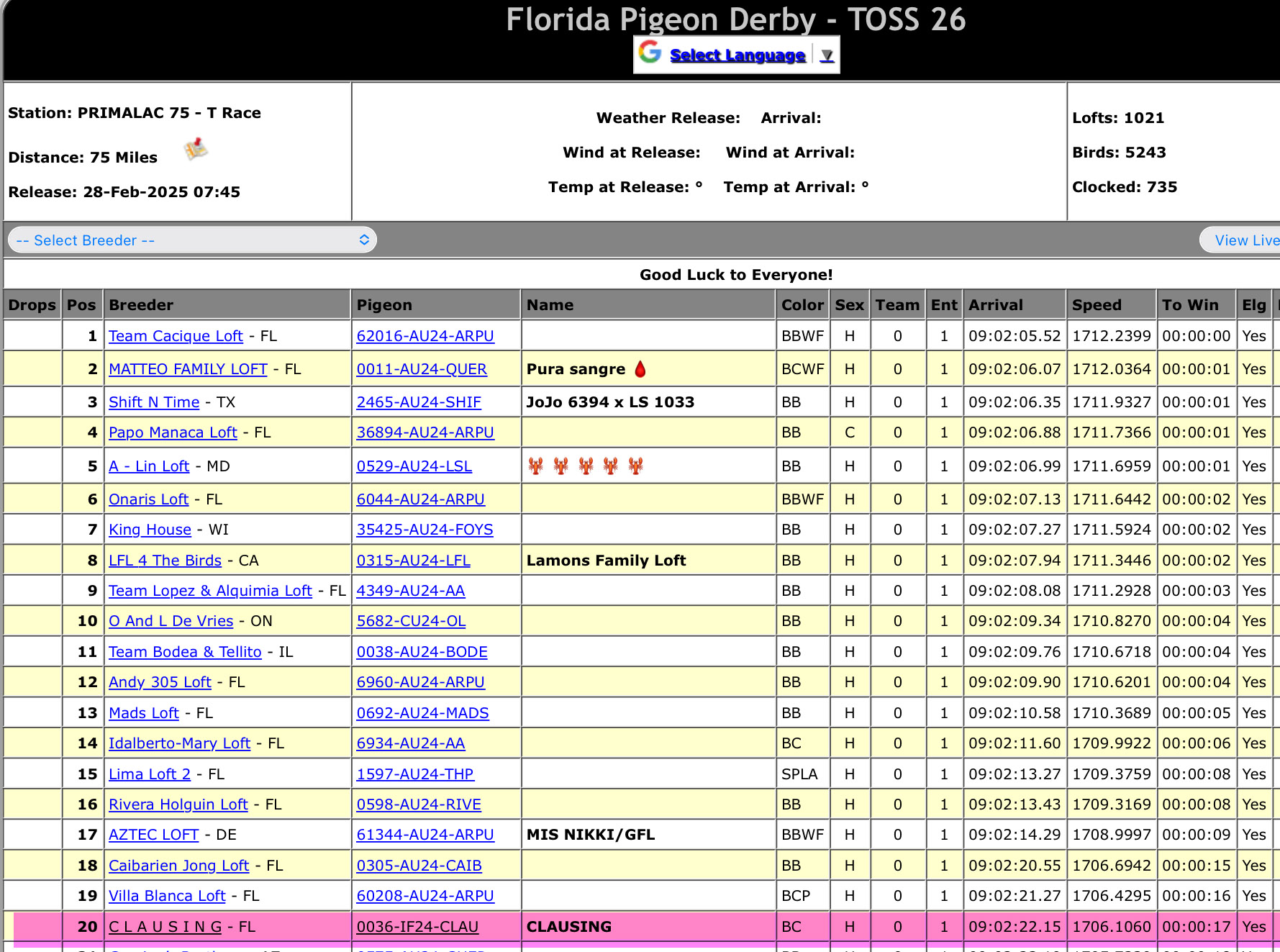Open pigeon 2465-AU24-SHIF link
This screenshot has height=952, width=1280.
pos(419,402)
